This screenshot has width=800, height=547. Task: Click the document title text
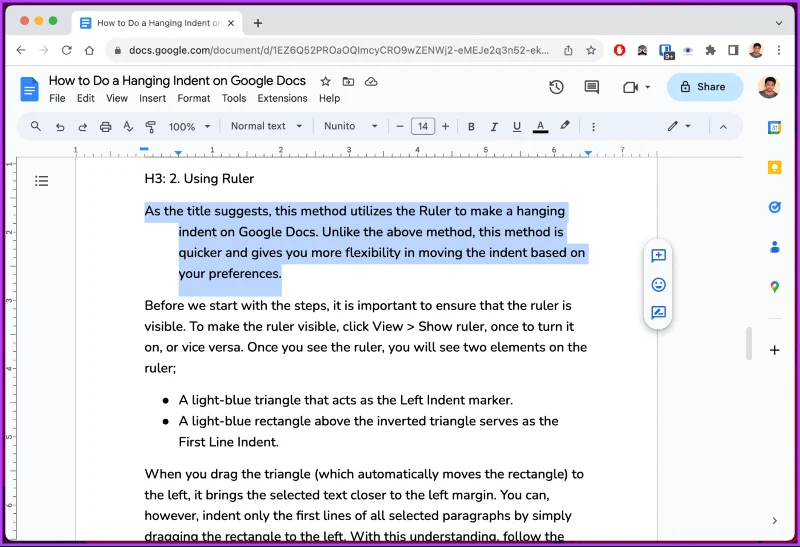[x=177, y=81]
